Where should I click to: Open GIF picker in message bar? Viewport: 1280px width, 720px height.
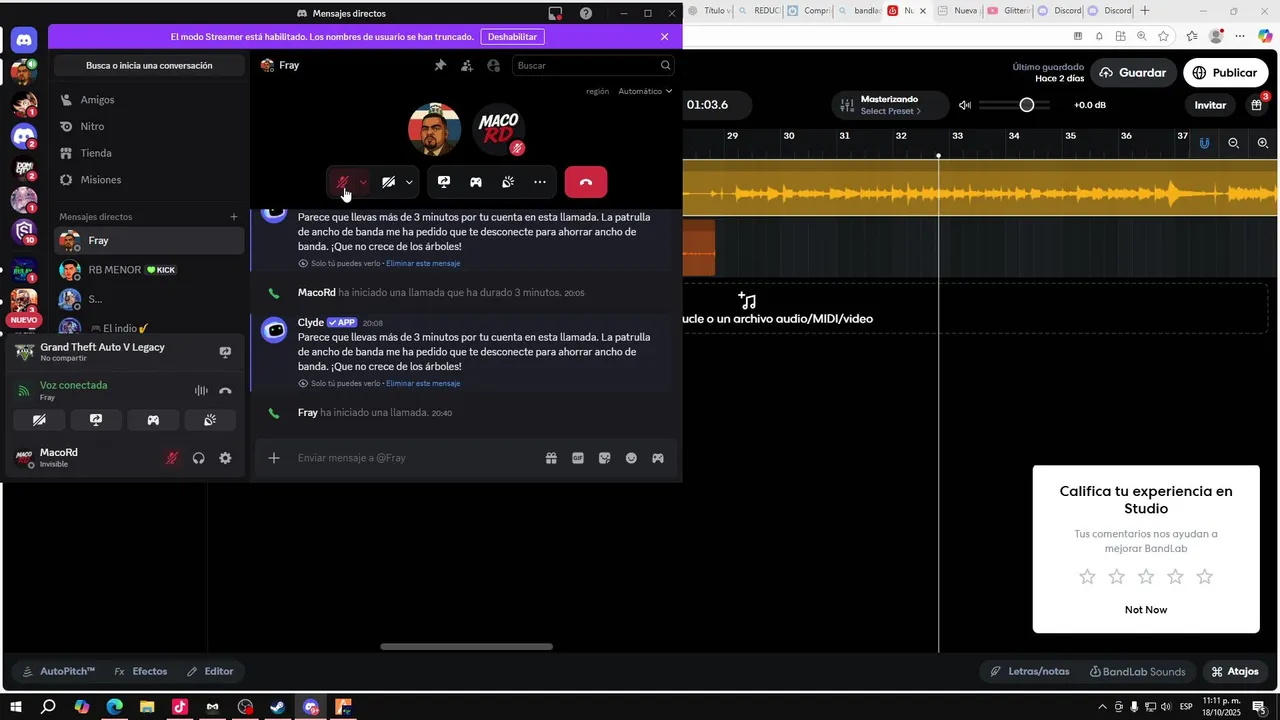click(578, 458)
